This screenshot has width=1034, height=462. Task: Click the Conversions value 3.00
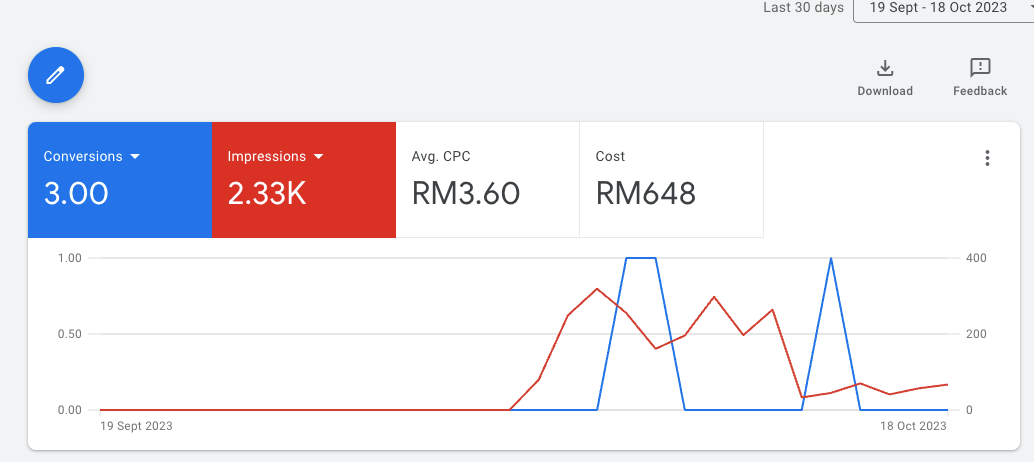76,194
